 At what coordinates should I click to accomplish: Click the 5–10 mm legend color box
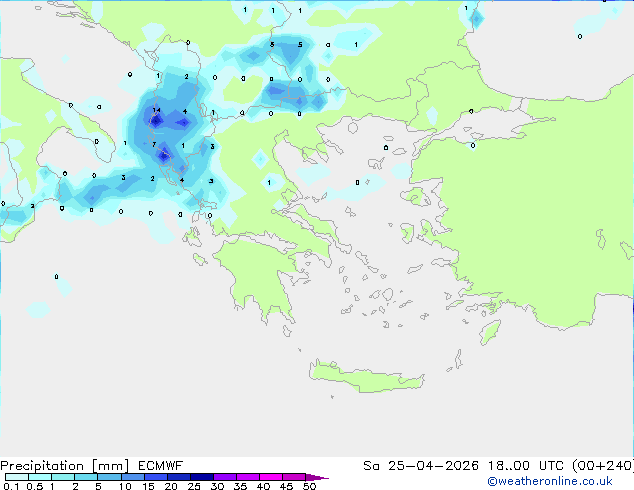[x=109, y=477]
